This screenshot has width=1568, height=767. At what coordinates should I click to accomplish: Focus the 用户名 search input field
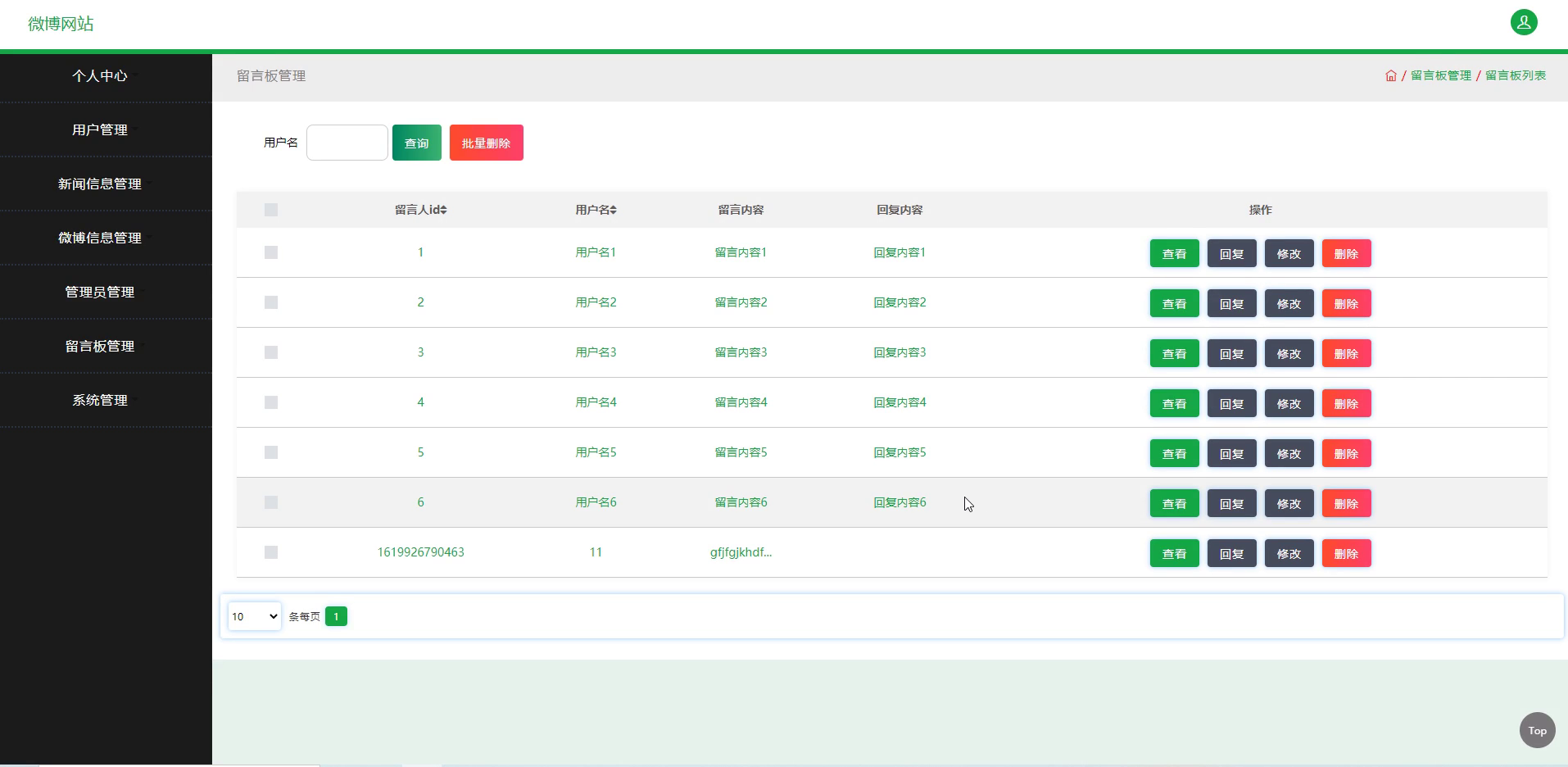coord(347,143)
